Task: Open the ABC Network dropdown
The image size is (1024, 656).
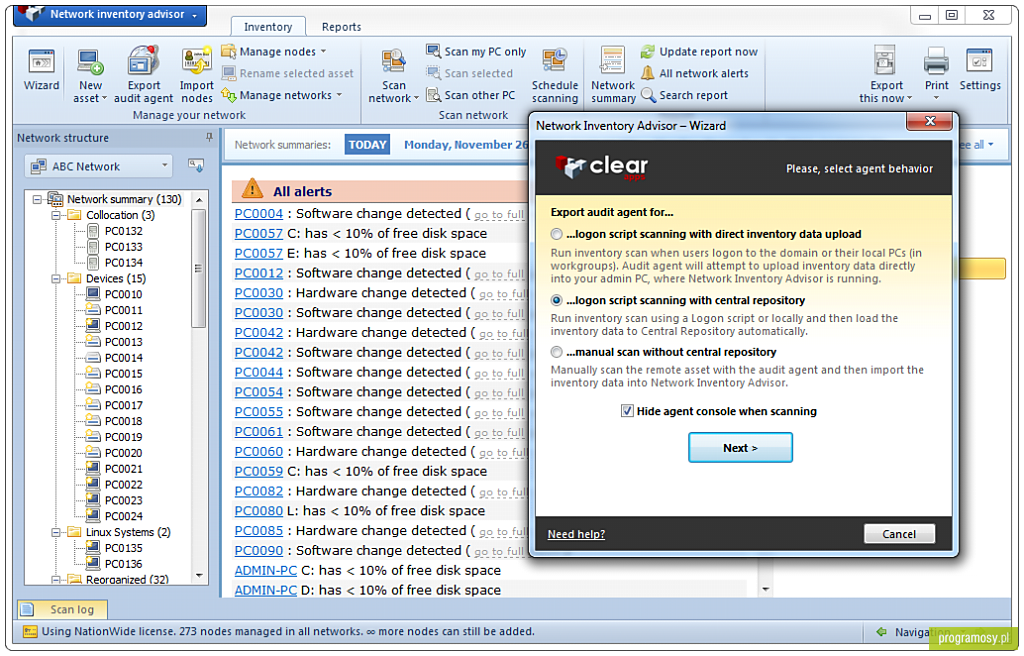Action: pos(99,167)
